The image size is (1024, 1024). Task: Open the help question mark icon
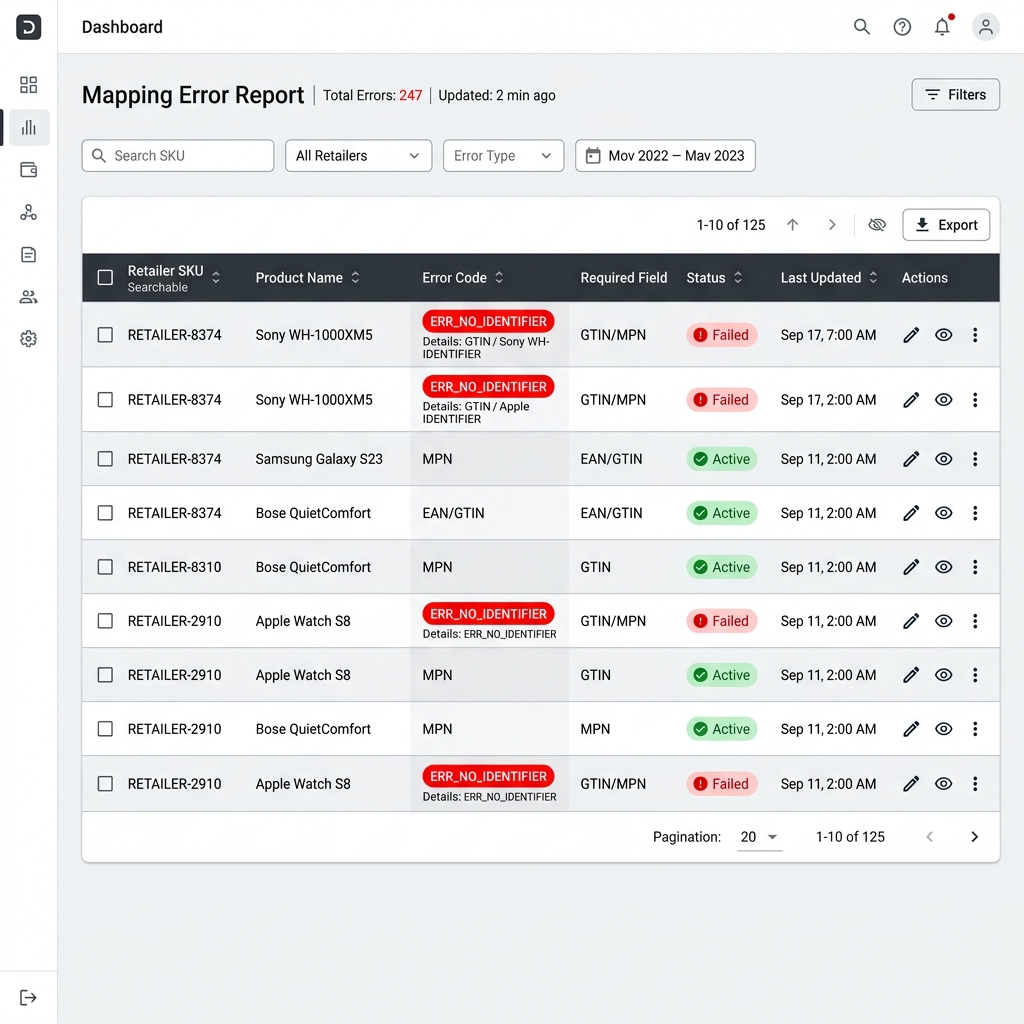(902, 27)
